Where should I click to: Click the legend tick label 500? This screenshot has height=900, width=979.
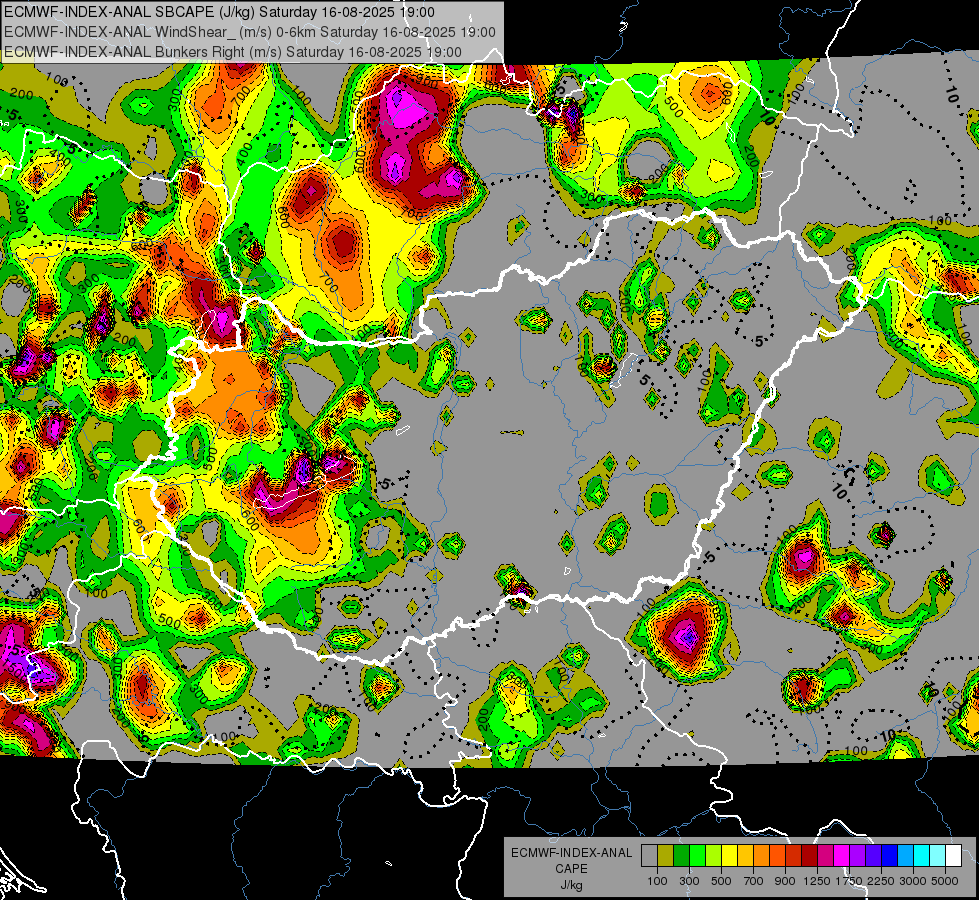point(721,881)
